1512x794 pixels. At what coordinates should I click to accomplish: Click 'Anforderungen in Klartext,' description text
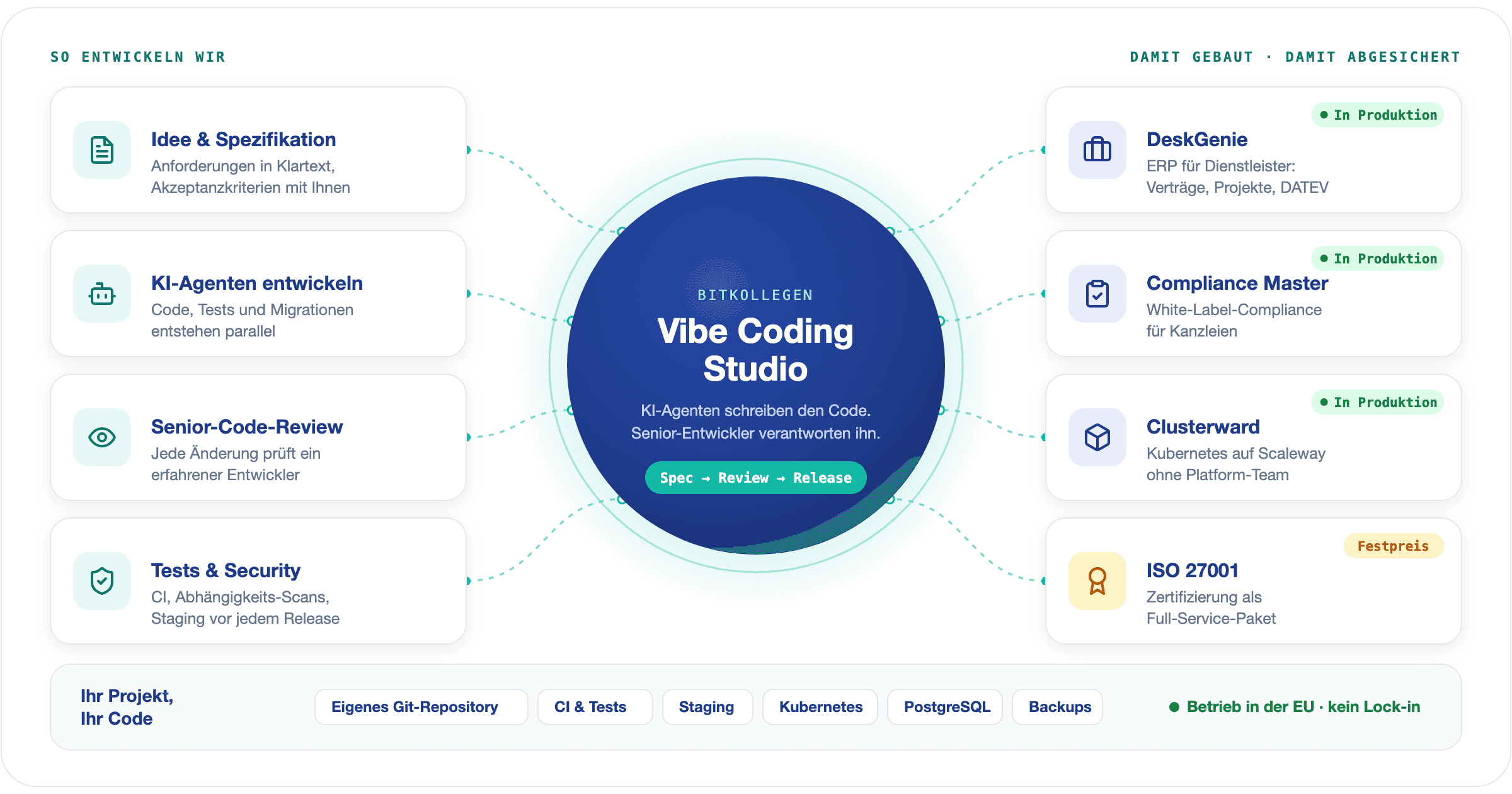point(243,166)
